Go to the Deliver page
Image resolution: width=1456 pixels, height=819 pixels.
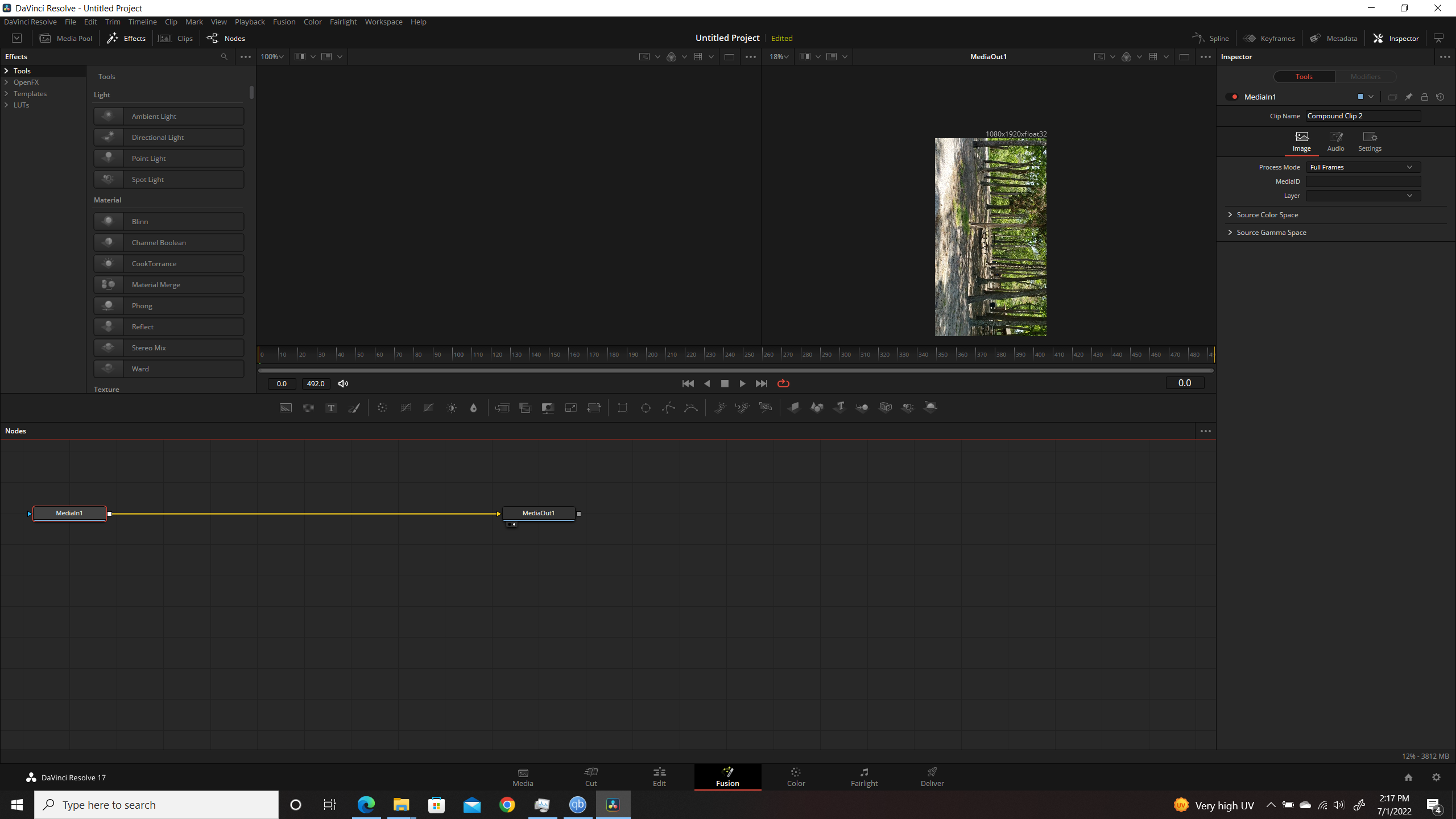point(932,777)
